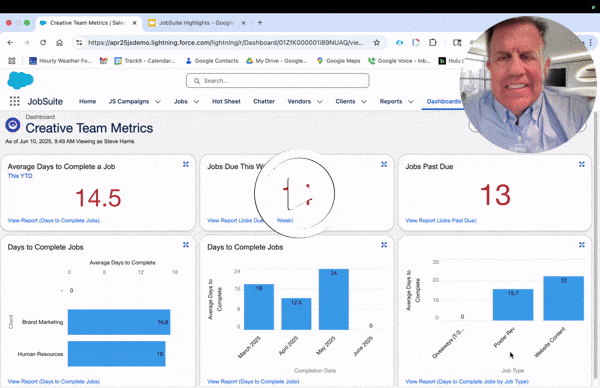600x388 pixels.
Task: Open the Salesforce App Launcher grid icon
Action: 15,101
